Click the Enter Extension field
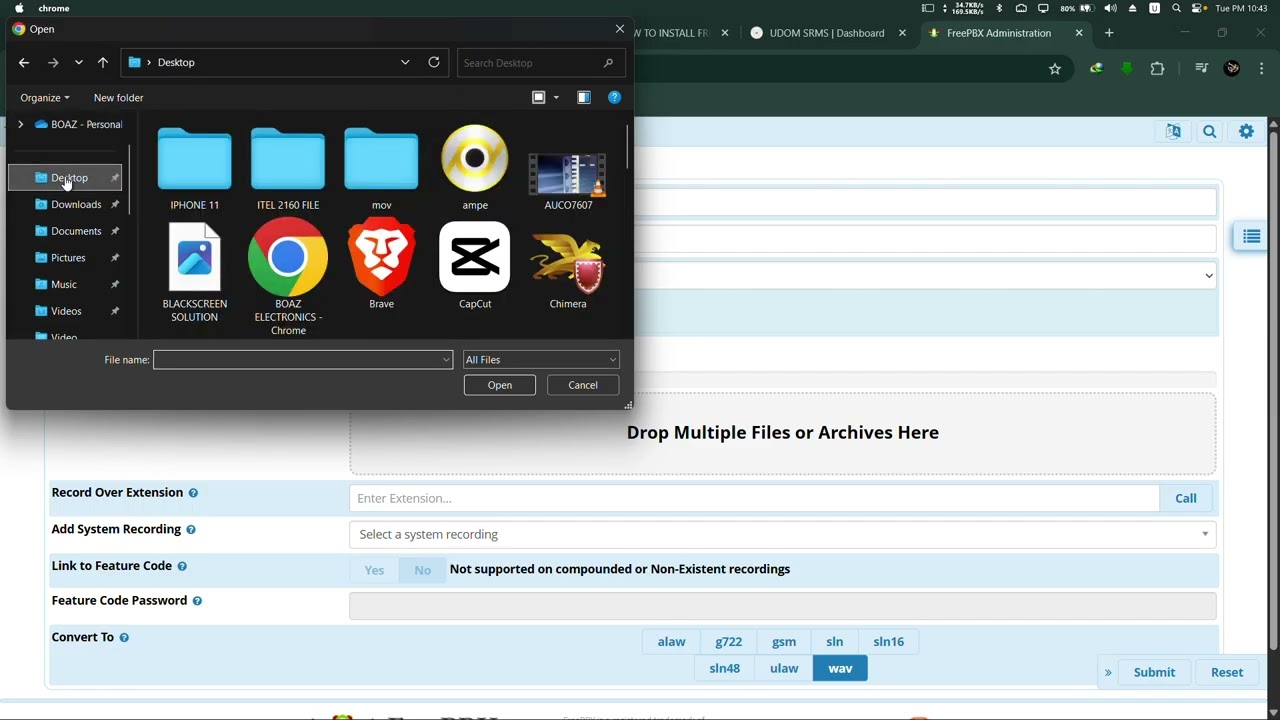The width and height of the screenshot is (1280, 720). click(x=754, y=498)
